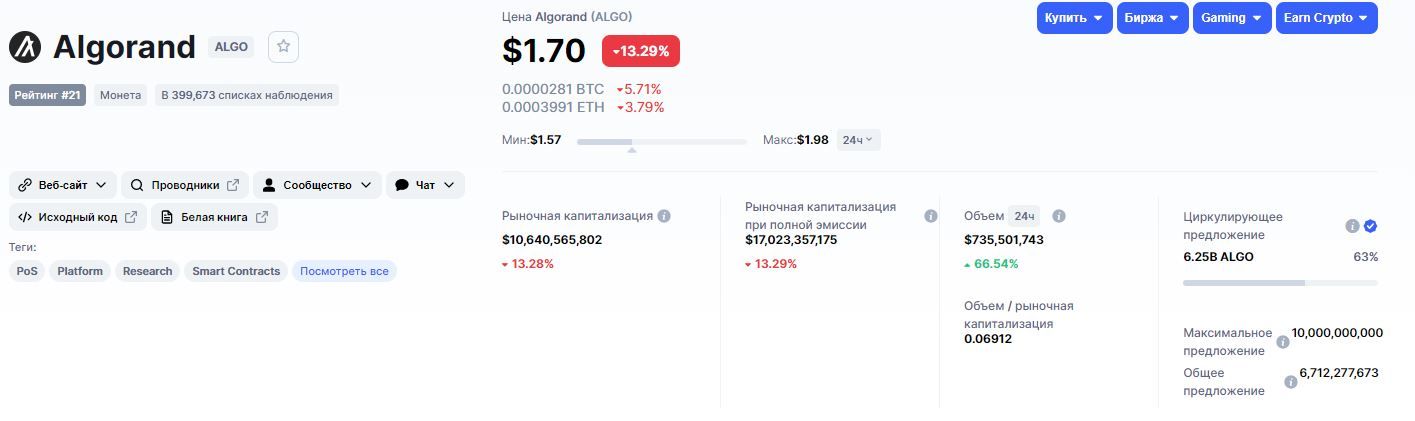Select the Smart Contracts tag
The height and width of the screenshot is (421, 1415).
tap(236, 271)
